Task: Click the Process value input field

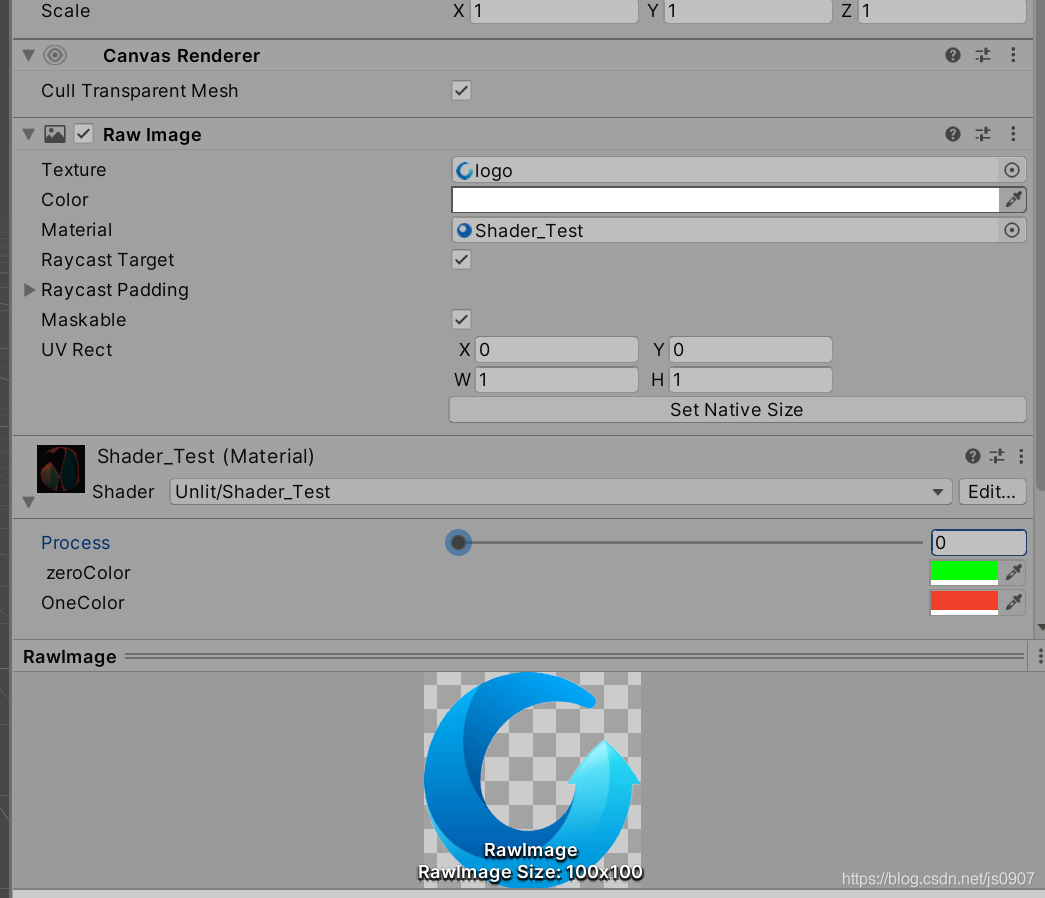Action: [x=978, y=543]
